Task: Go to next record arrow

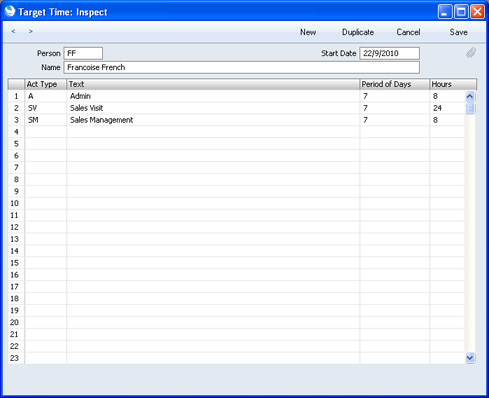Action: [x=31, y=31]
